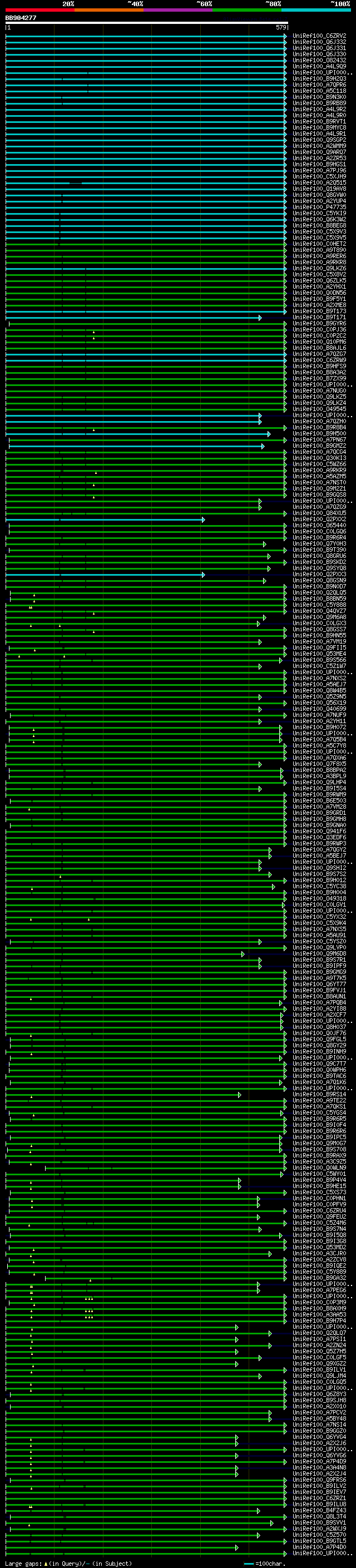The width and height of the screenshot is (356, 1568).
Task: Select the UniRef100_Q9FRS6 label
Action: [319, 1480]
